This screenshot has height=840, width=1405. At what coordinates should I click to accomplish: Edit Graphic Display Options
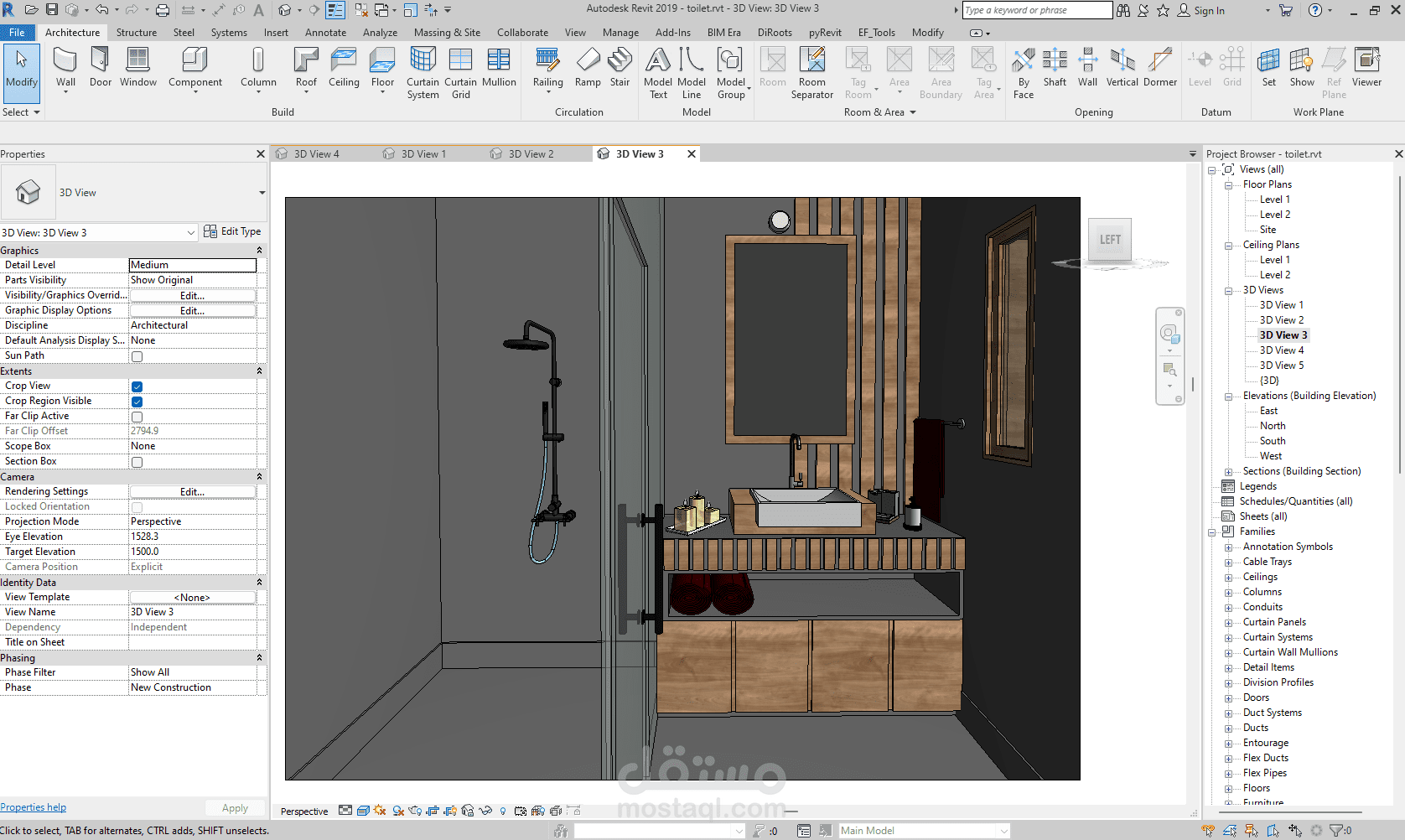192,311
